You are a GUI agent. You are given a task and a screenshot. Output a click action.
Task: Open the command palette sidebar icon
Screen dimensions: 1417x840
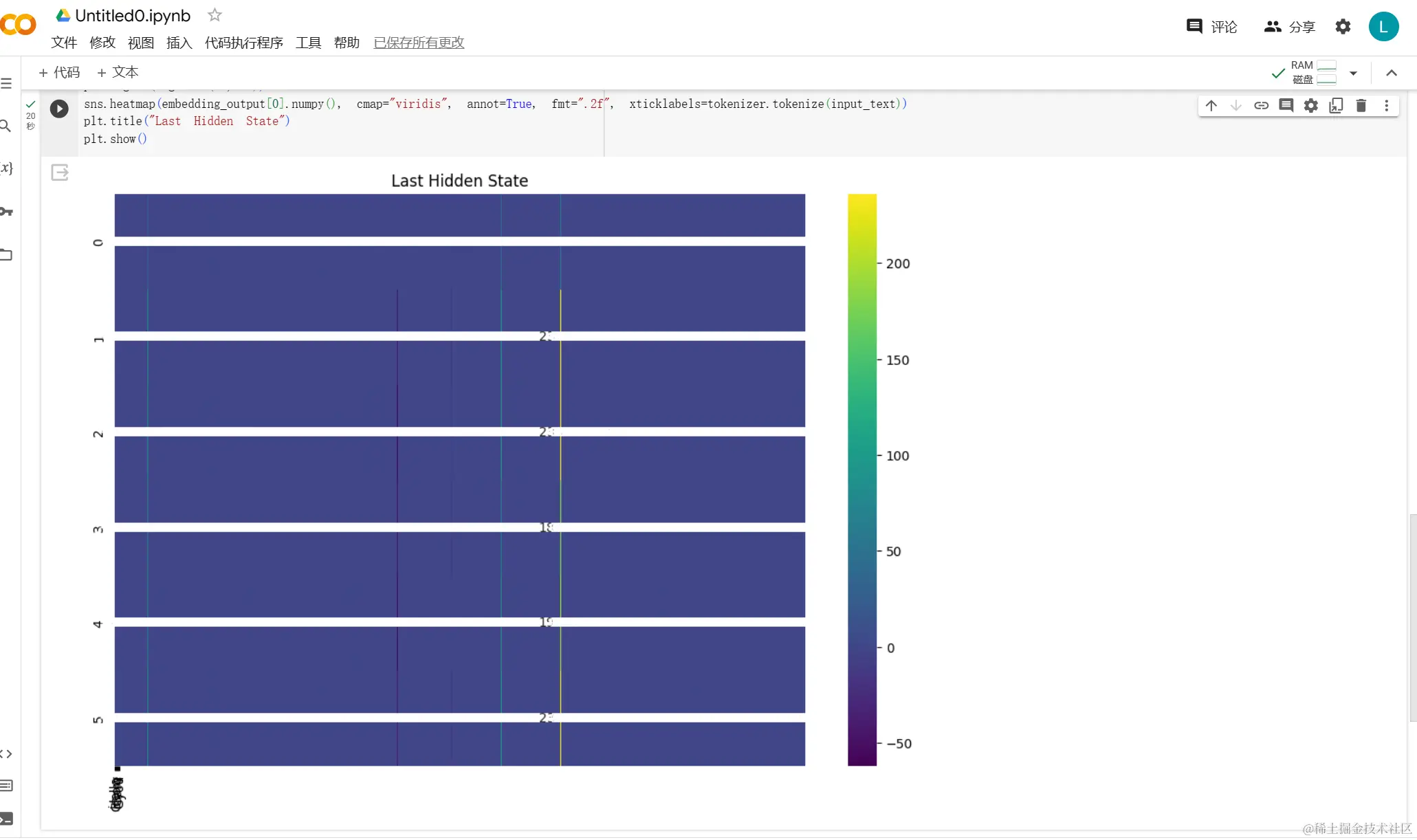6,786
